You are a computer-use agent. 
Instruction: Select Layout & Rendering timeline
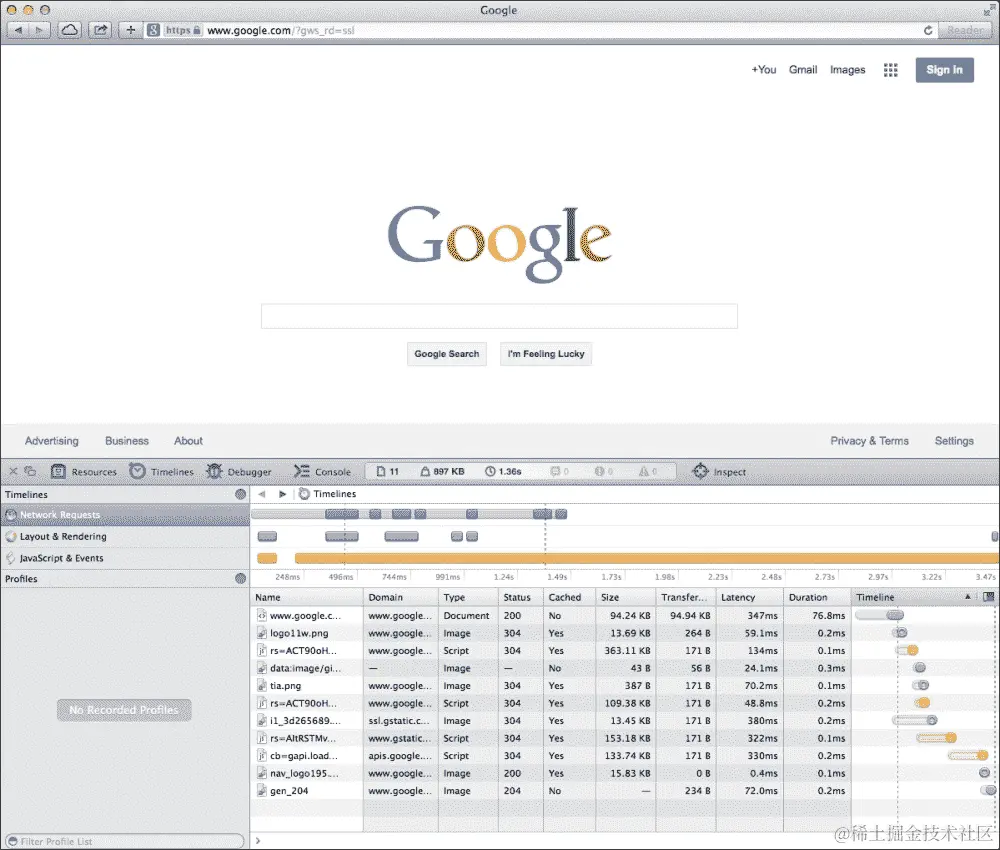(x=125, y=536)
